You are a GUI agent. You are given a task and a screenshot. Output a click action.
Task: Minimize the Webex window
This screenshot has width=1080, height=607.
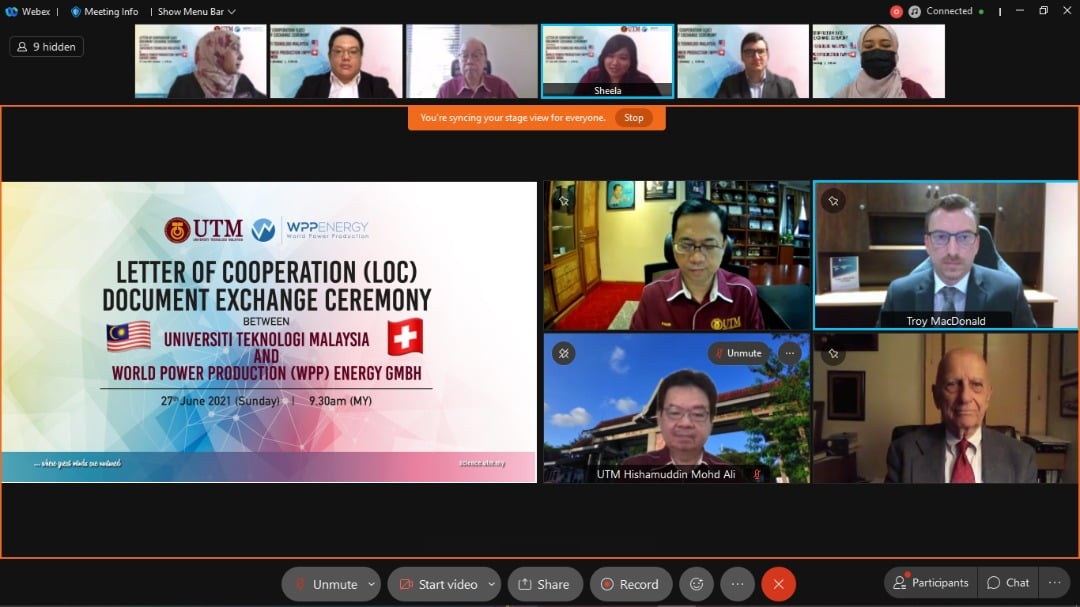pos(1020,10)
